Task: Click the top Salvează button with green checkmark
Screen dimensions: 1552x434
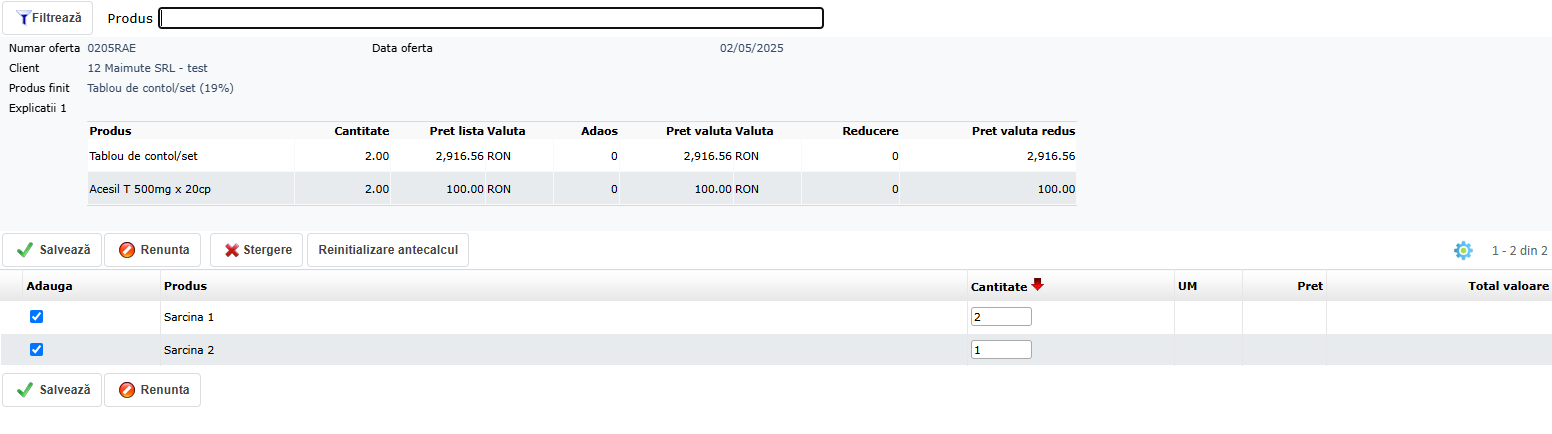Action: point(52,250)
